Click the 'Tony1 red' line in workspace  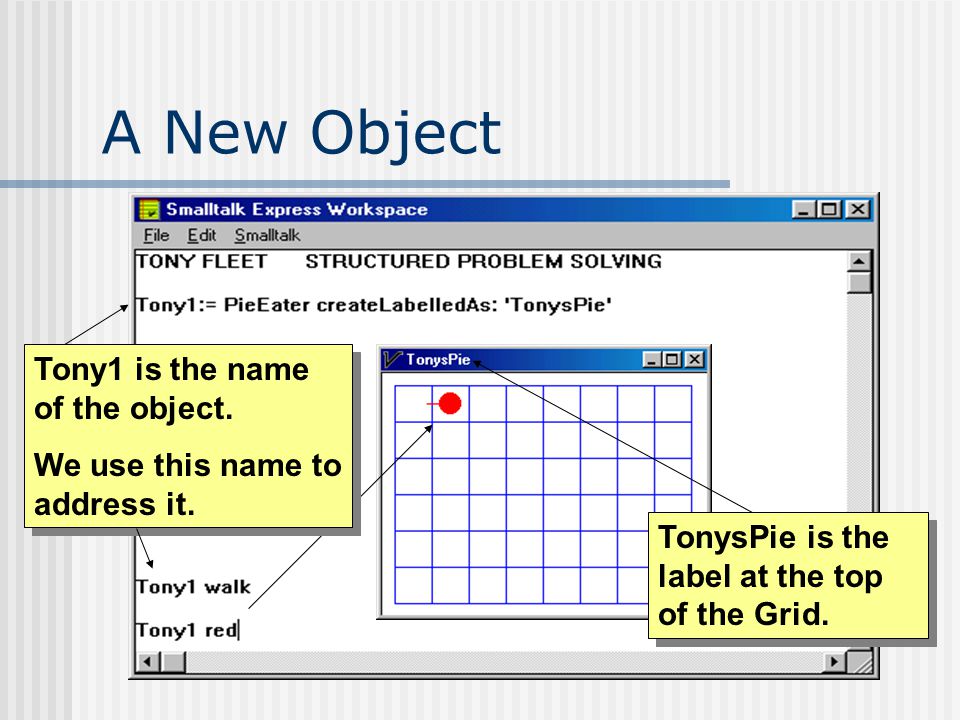187,630
